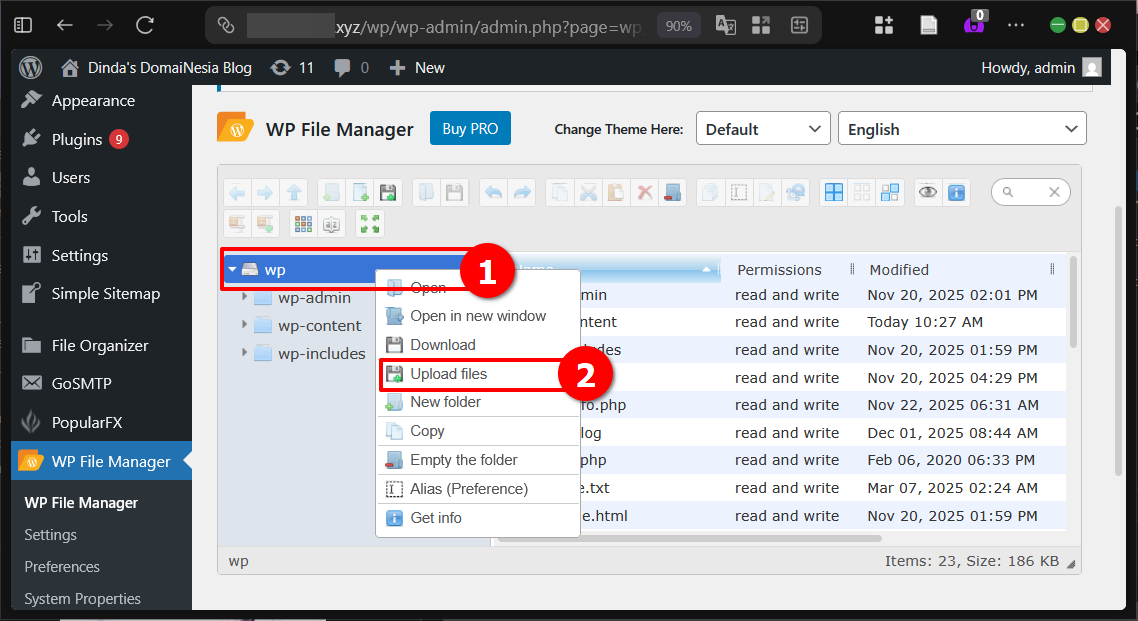Open fullscreen mode using the green arrows icon

click(369, 224)
